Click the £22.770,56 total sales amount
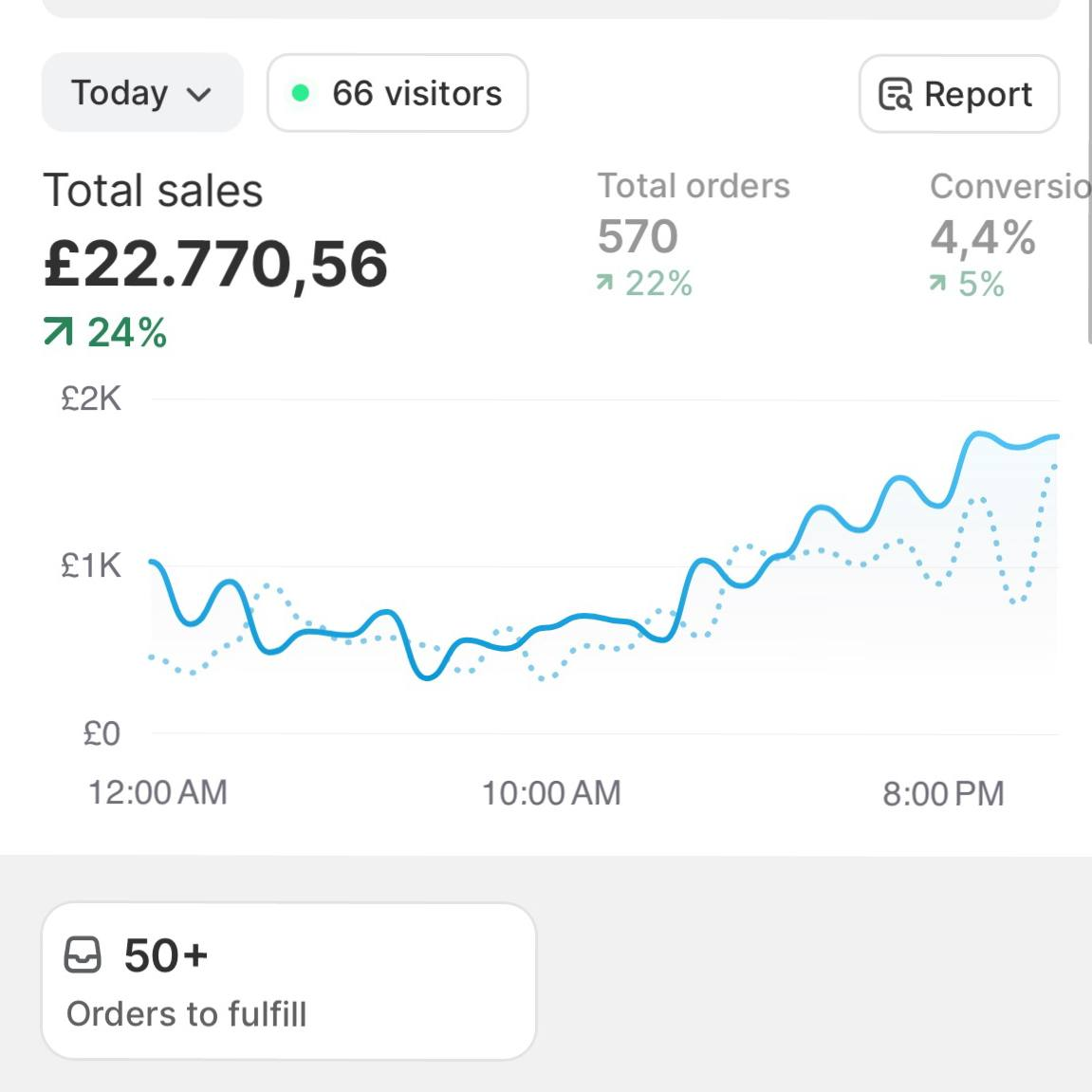 click(x=215, y=263)
